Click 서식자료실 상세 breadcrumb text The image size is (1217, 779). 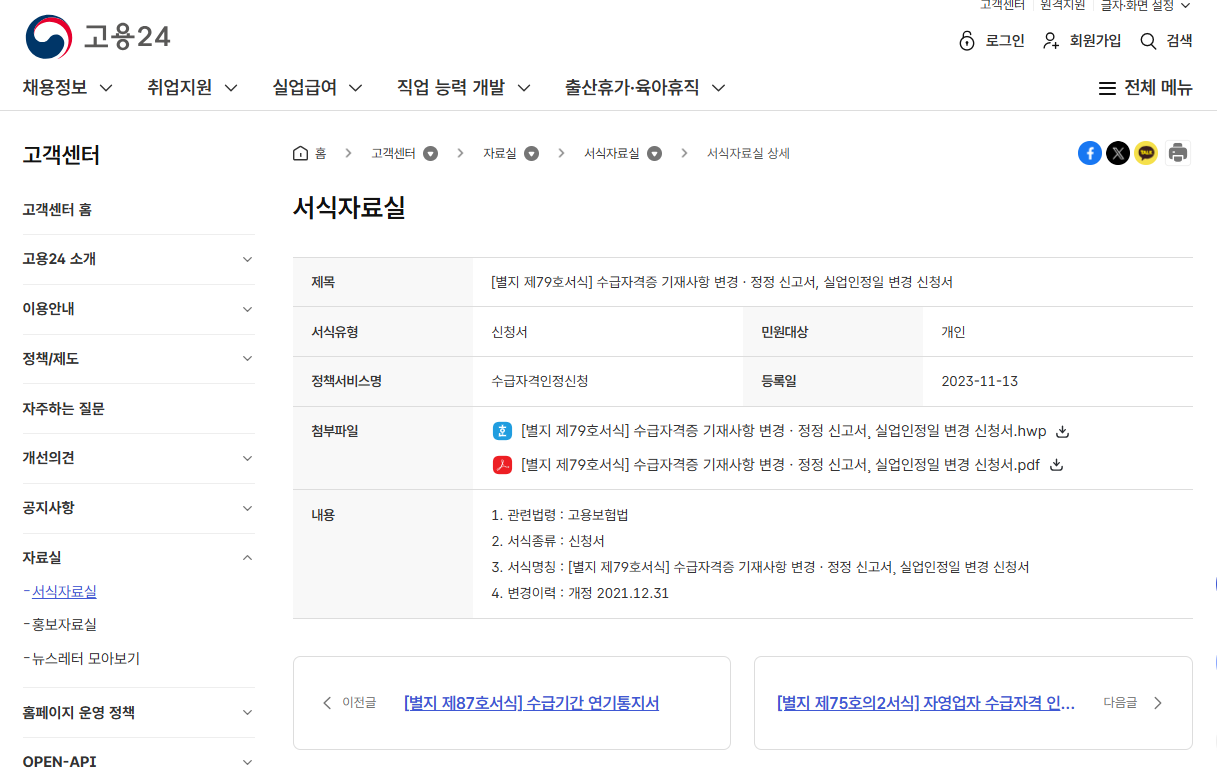tap(748, 153)
